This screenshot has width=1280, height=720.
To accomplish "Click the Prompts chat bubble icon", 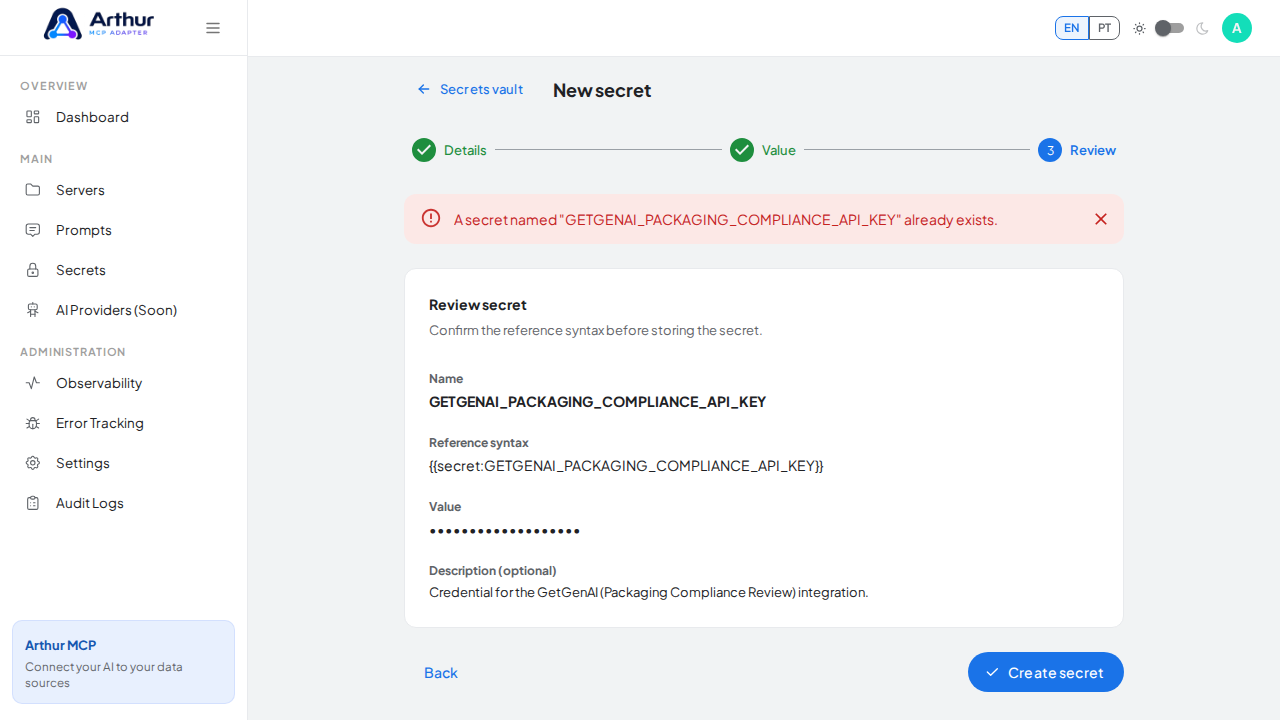I will tap(33, 230).
